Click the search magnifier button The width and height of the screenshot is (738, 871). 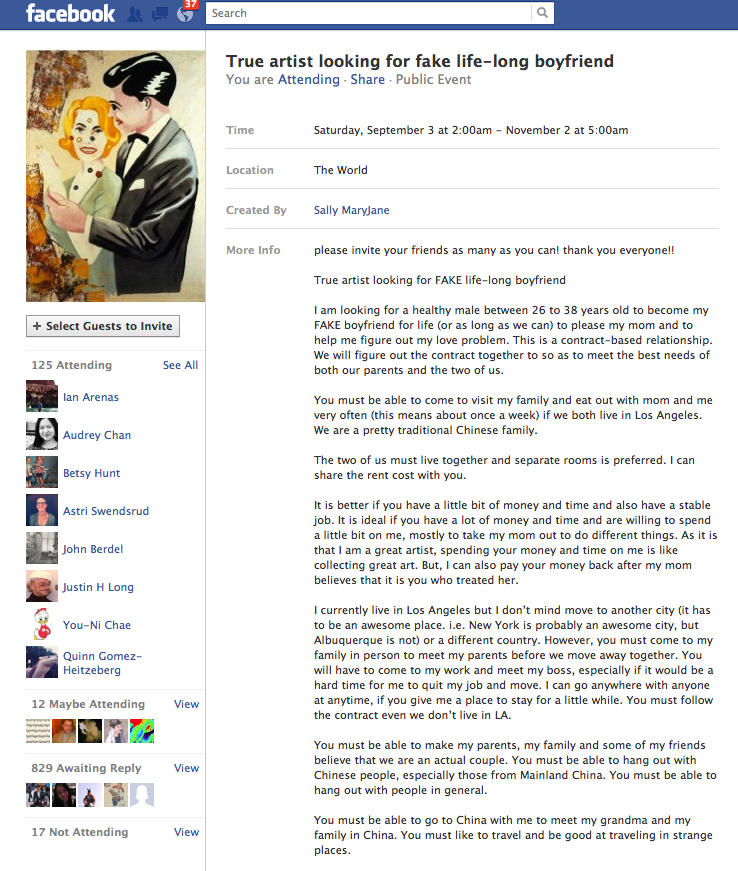point(543,13)
